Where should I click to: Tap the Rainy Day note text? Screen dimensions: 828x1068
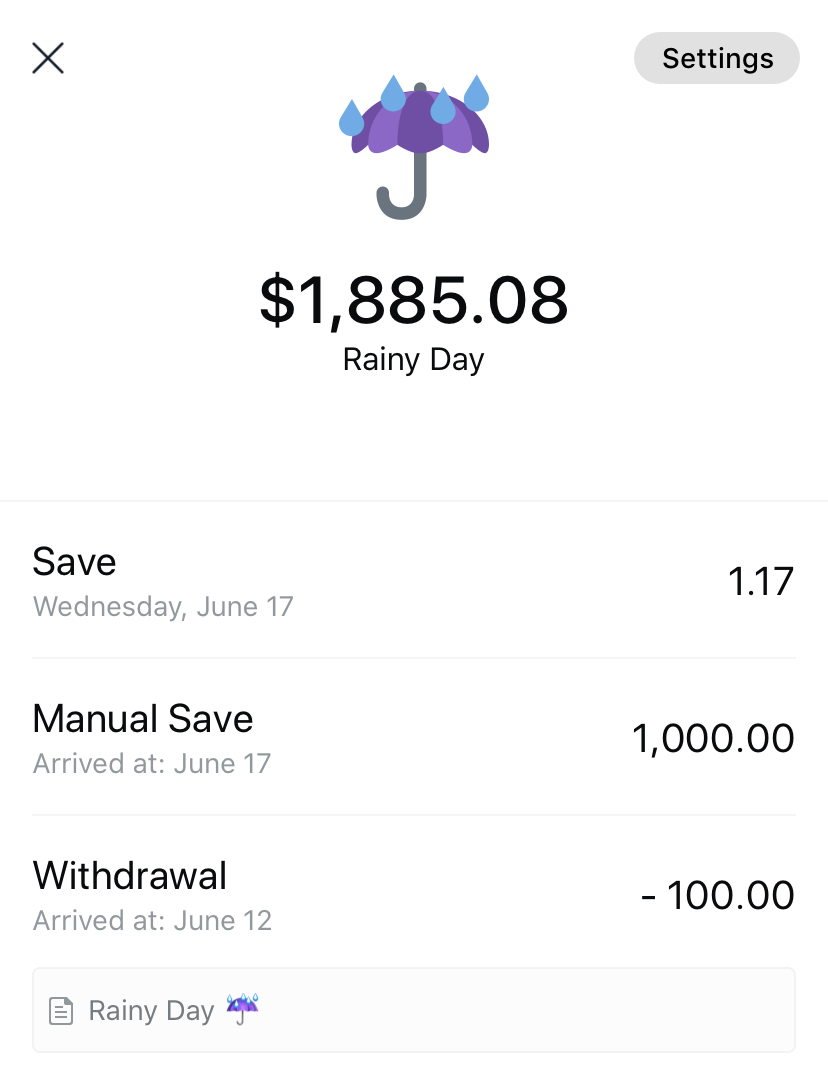tap(151, 1011)
